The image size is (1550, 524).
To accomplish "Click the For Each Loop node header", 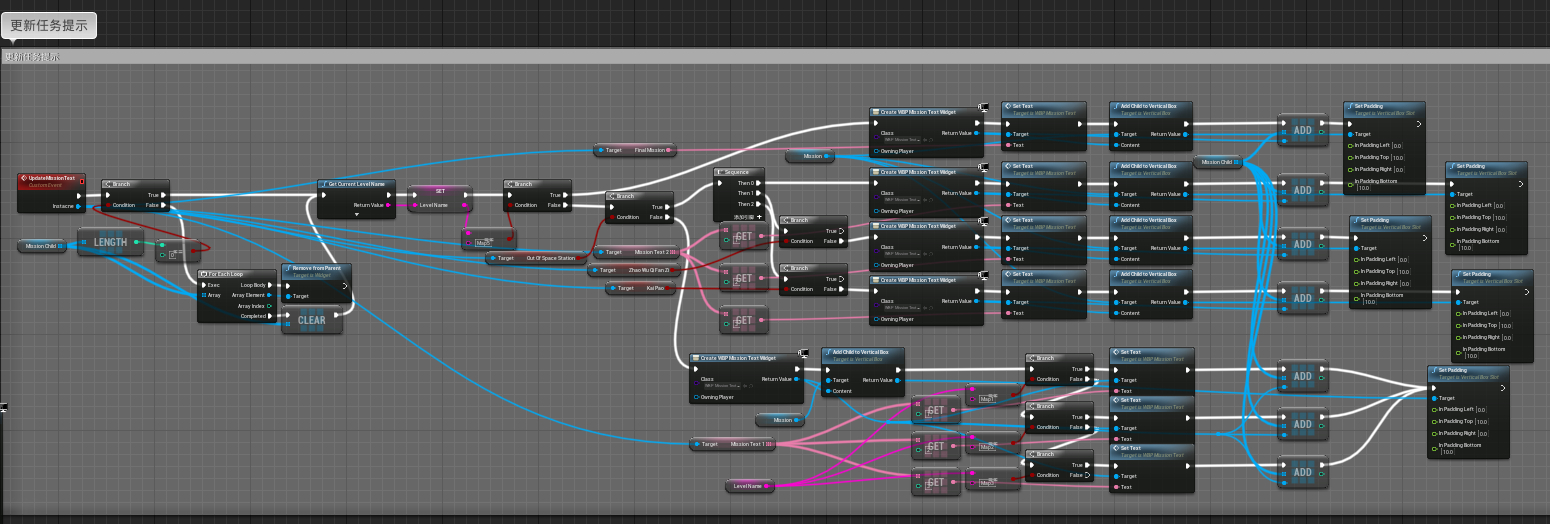I will (236, 273).
